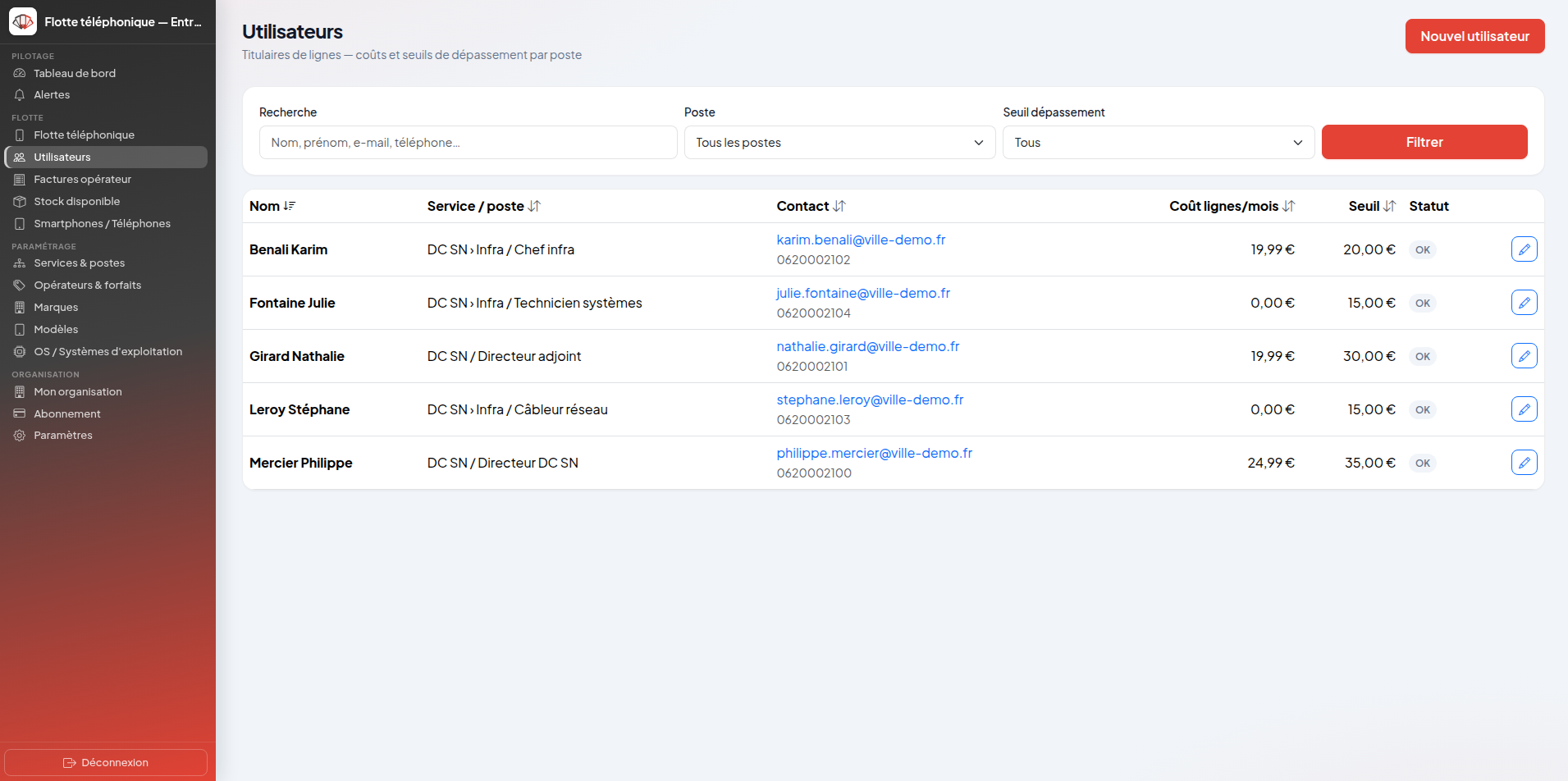Open Mon organisation page
This screenshot has height=781, width=1568.
tap(106, 391)
